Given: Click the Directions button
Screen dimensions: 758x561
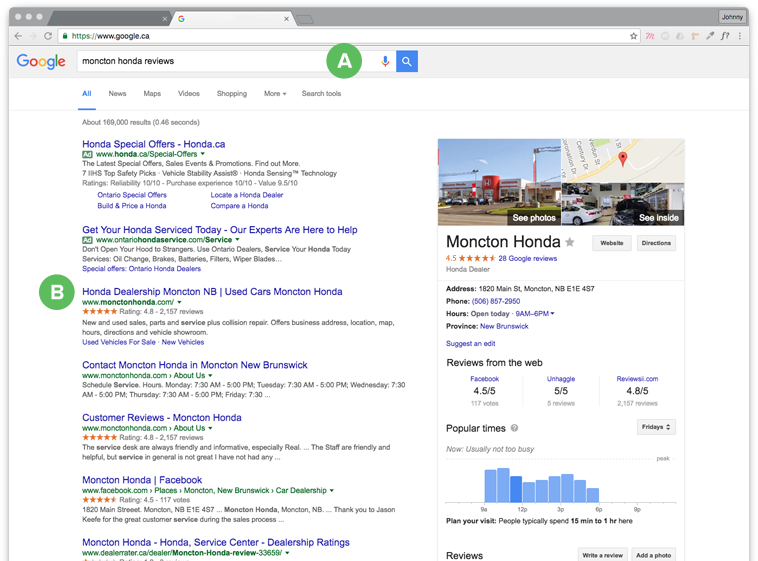Looking at the screenshot, I should click(656, 243).
